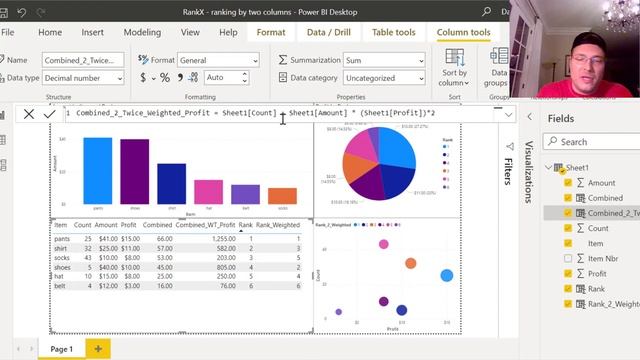
Task: Click the Undo arrow icon
Action: point(22,12)
